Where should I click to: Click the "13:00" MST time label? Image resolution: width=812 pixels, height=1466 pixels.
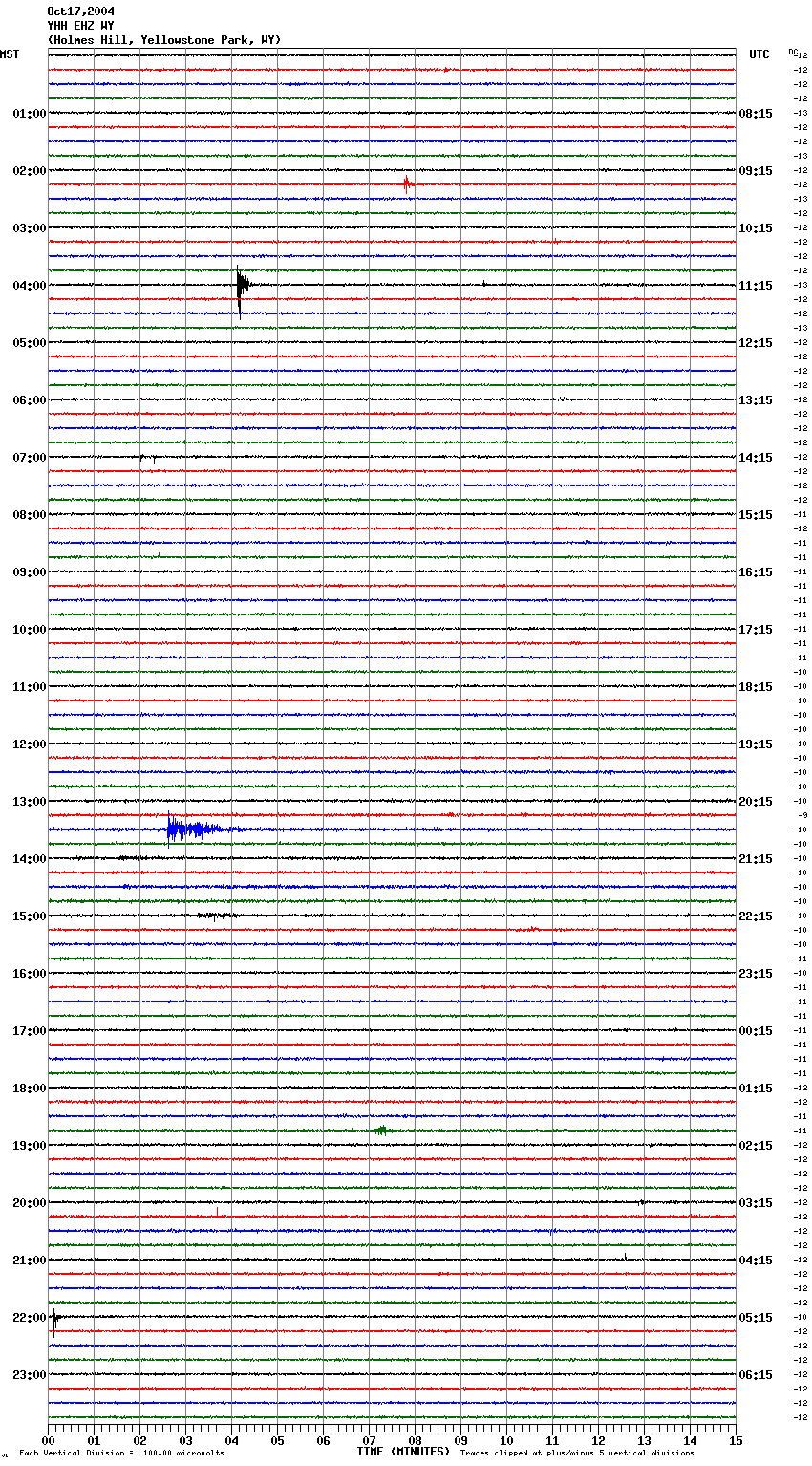pos(30,802)
